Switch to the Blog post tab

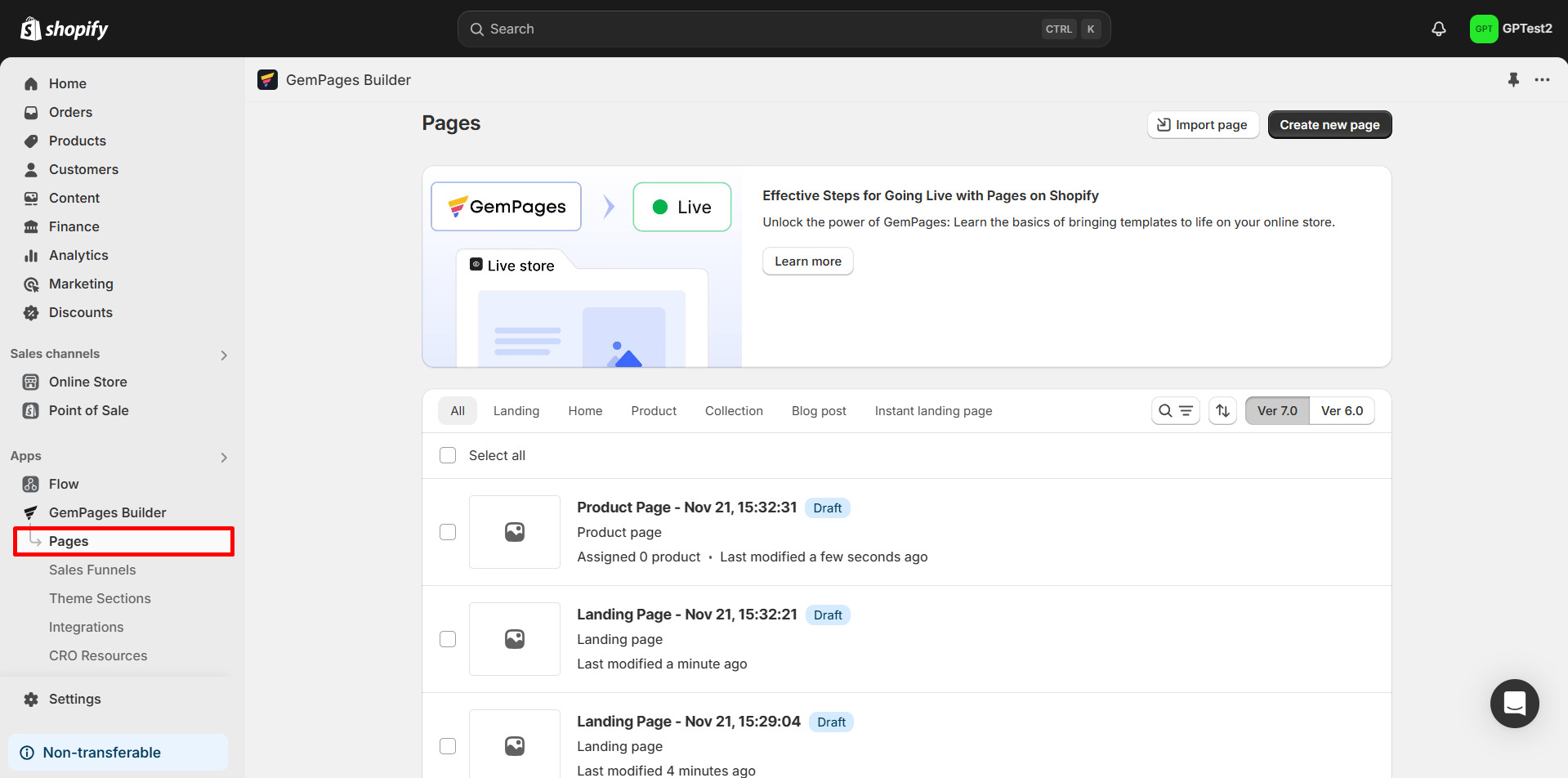(818, 411)
